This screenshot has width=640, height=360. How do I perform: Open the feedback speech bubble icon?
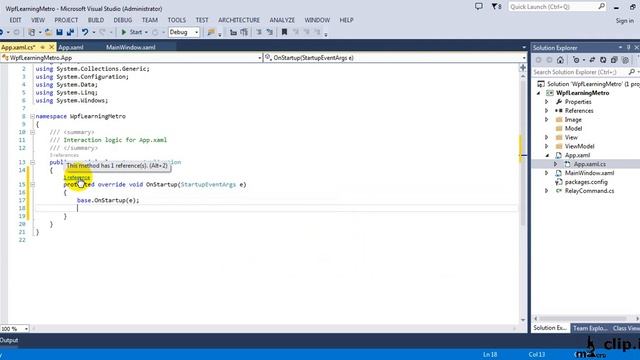[x=479, y=6]
